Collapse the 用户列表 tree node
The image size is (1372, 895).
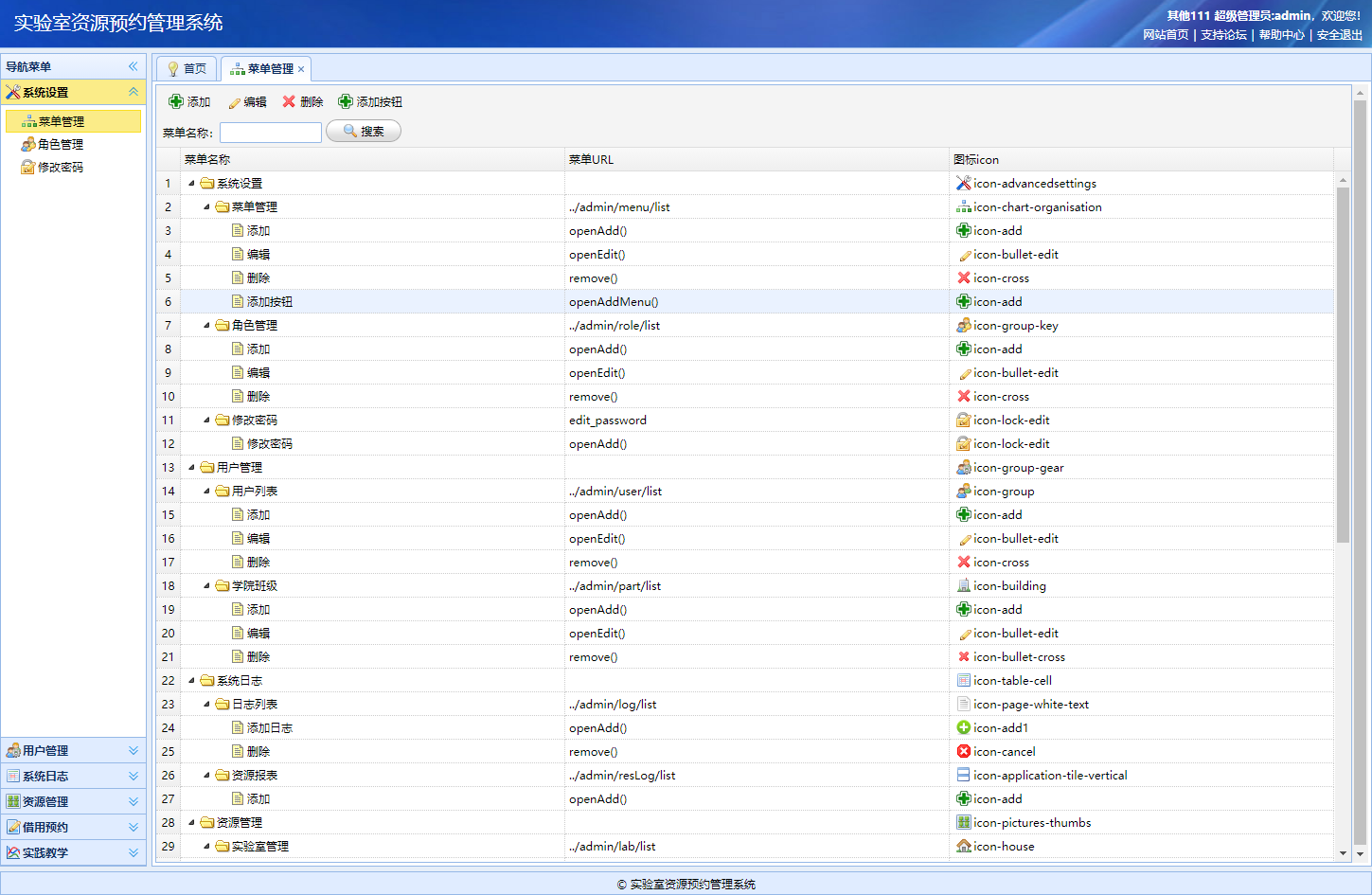(206, 492)
